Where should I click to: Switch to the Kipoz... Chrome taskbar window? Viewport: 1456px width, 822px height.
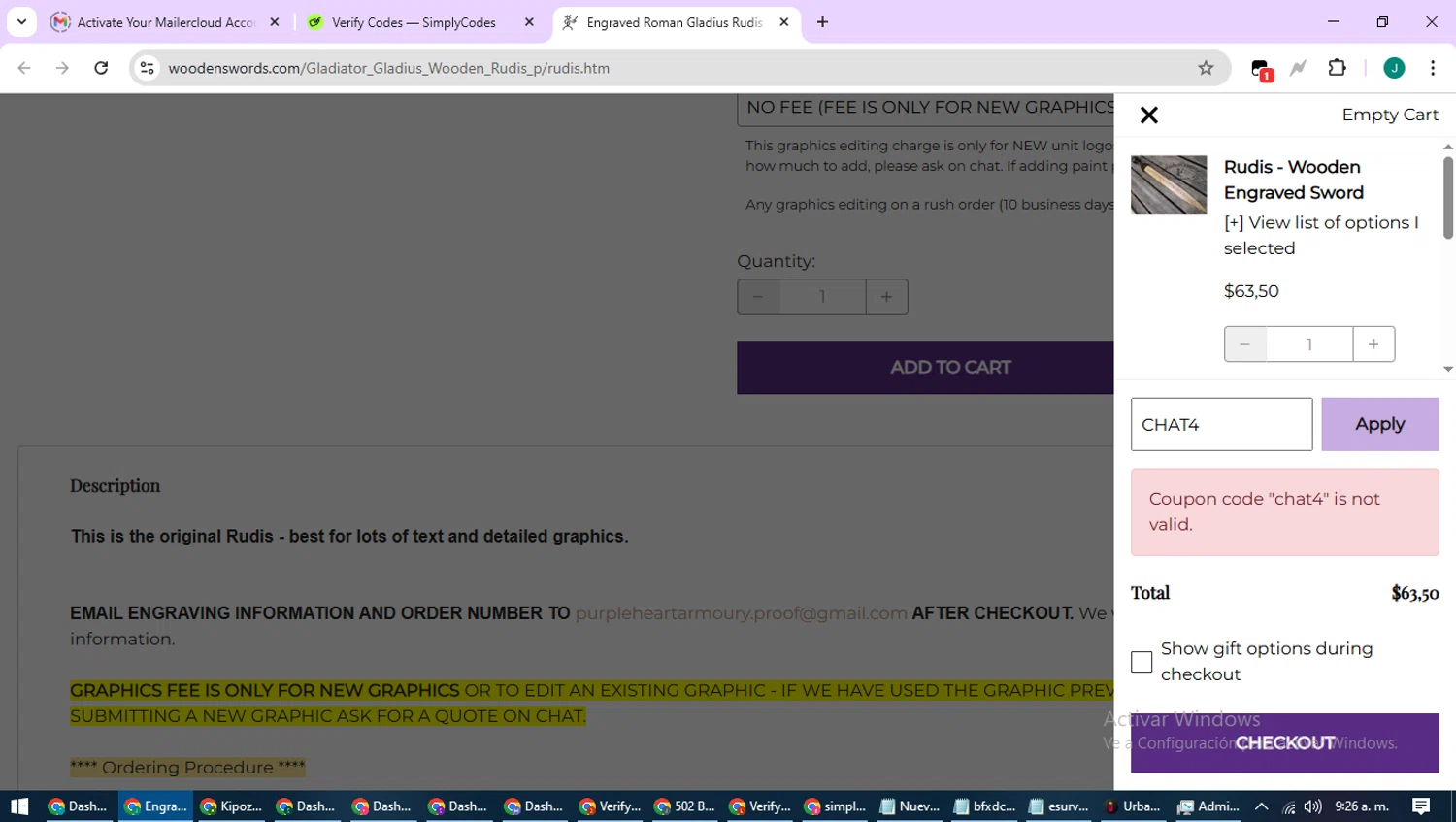(230, 806)
